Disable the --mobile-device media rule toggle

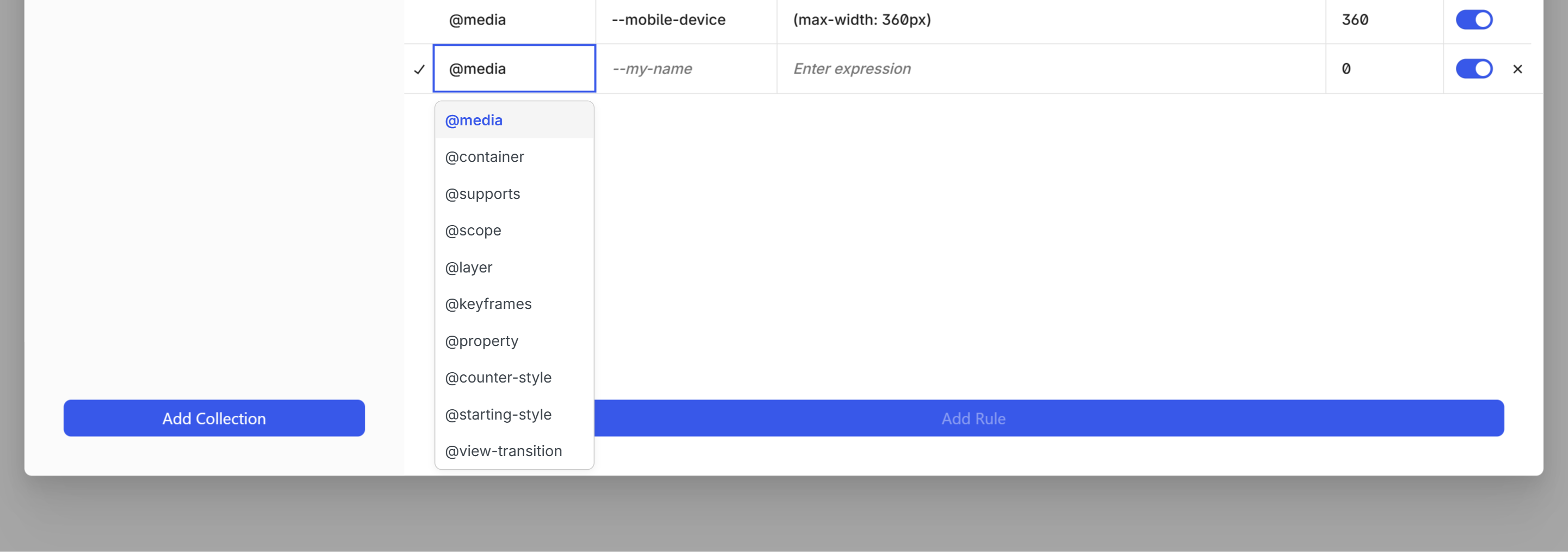pyautogui.click(x=1474, y=20)
